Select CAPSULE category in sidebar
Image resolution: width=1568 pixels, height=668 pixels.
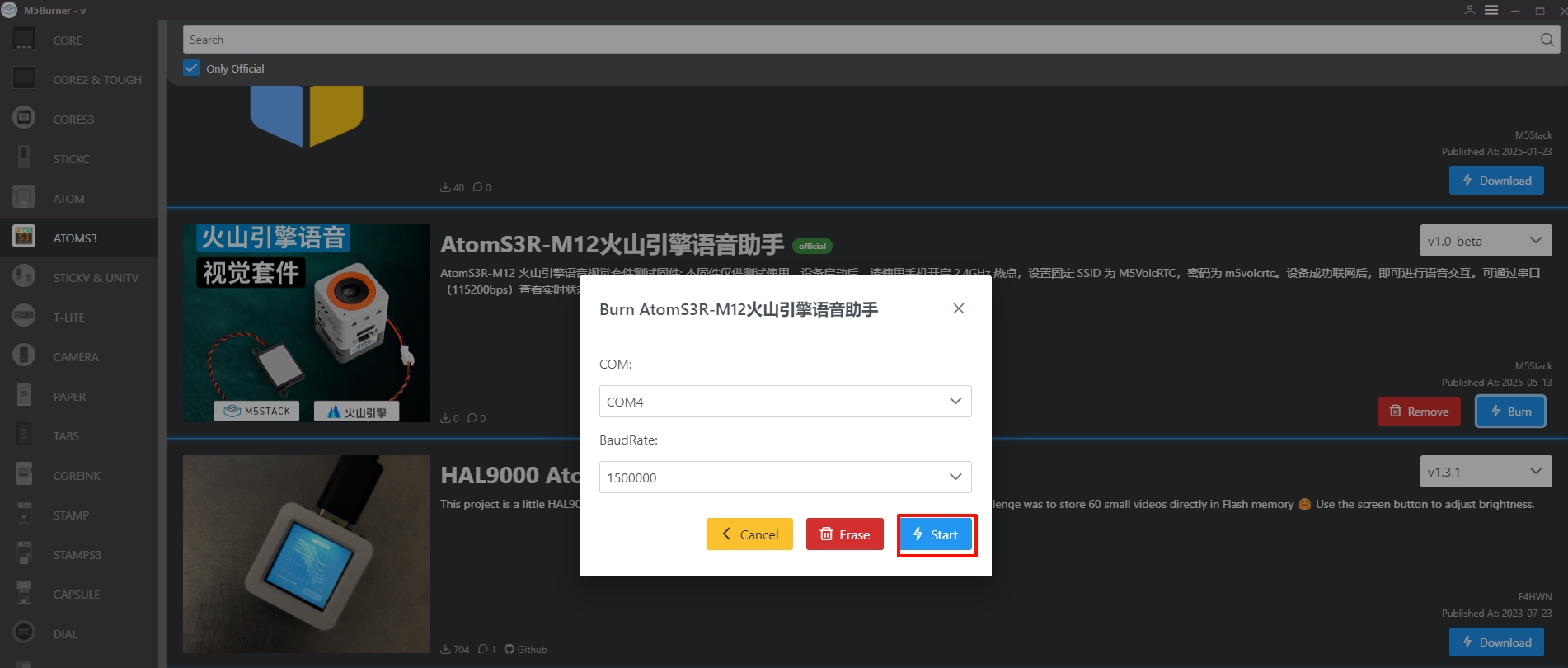[79, 594]
